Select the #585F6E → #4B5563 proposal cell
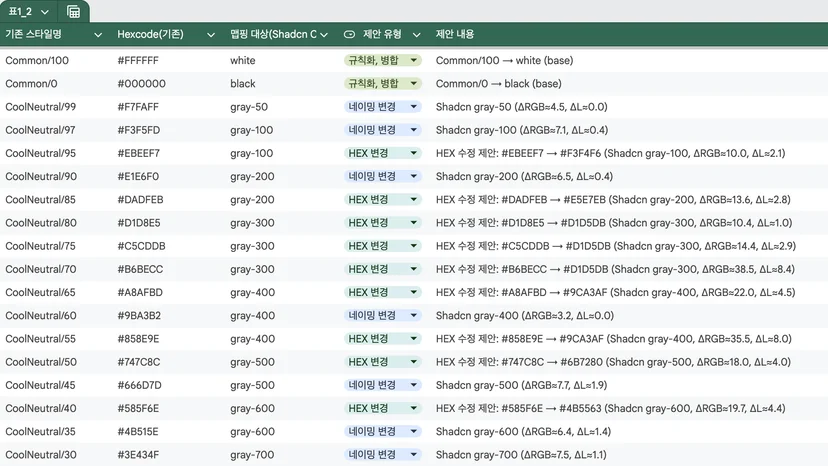The image size is (828, 466). 610,408
